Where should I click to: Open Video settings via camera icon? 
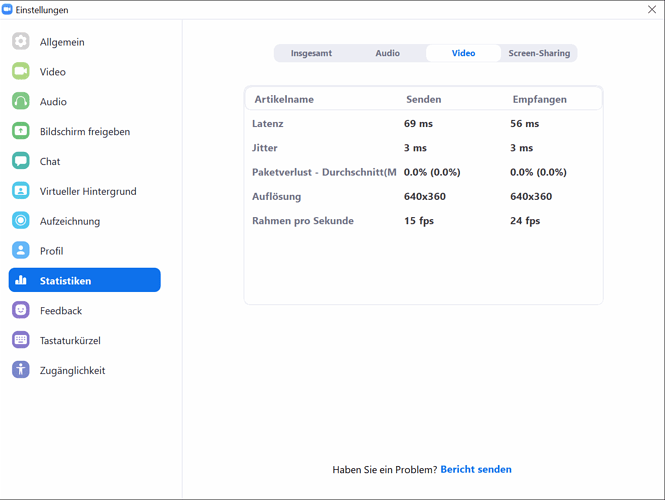[x=21, y=72]
